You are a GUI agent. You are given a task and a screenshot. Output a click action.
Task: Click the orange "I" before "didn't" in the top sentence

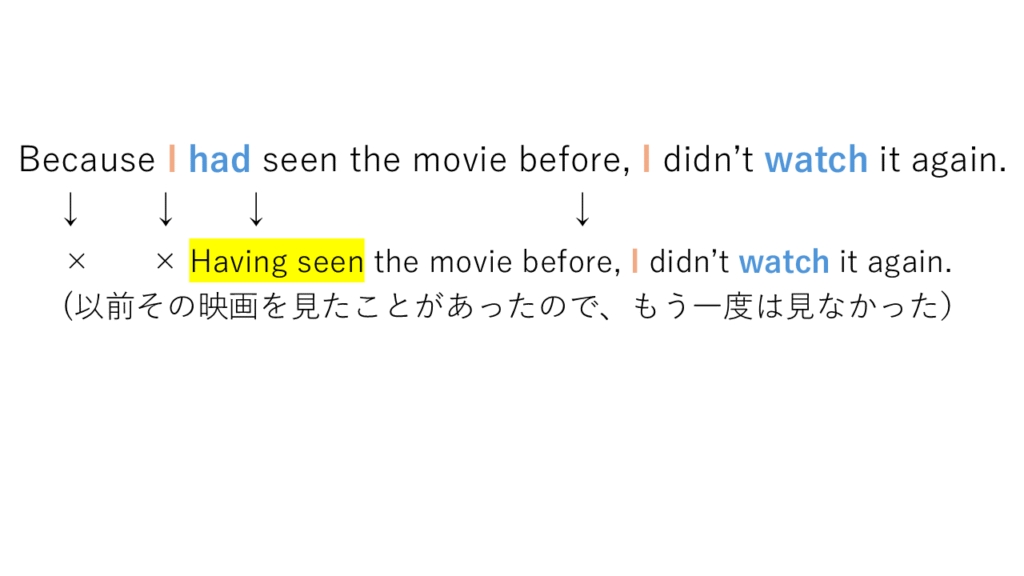pyautogui.click(x=646, y=160)
